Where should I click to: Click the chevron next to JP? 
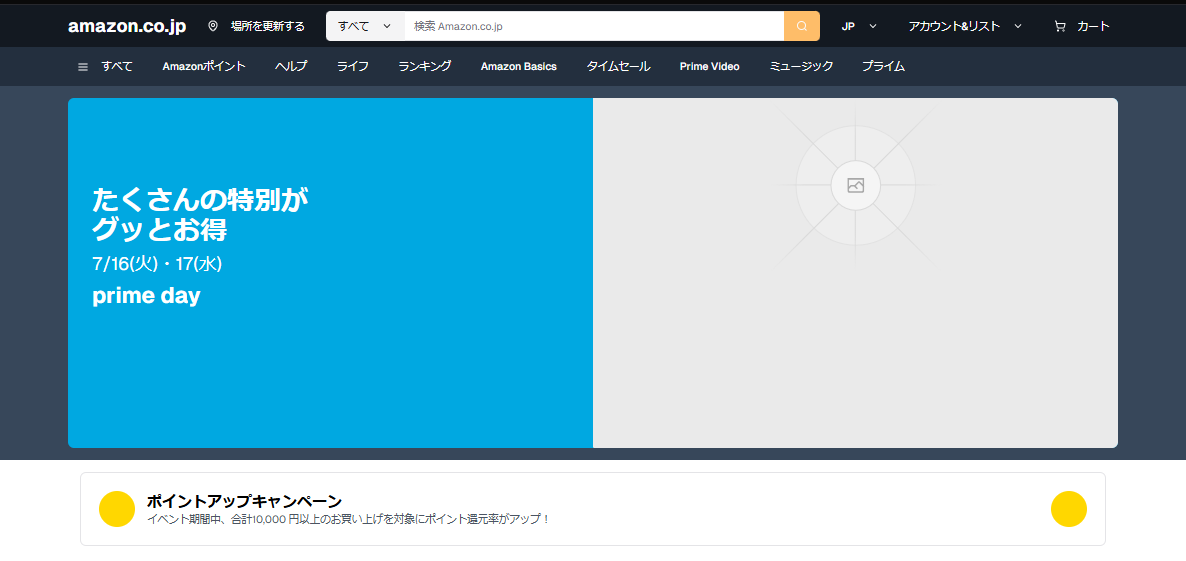[x=873, y=26]
